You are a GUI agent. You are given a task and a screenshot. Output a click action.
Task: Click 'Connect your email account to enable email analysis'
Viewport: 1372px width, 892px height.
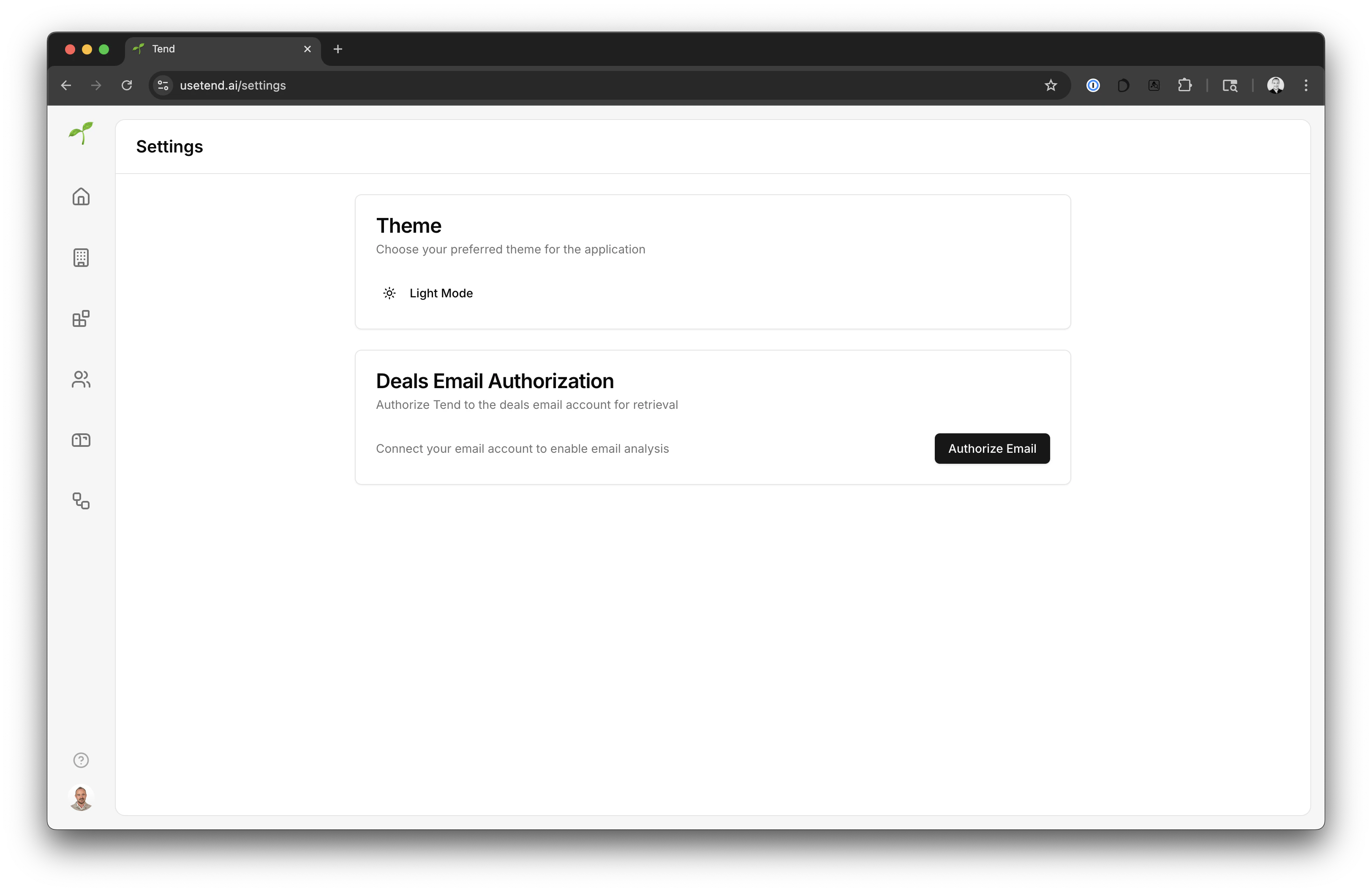pos(522,448)
